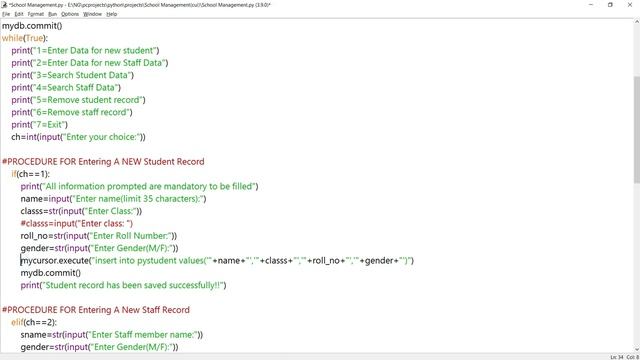This screenshot has height=360, width=640.
Task: Click the 'Enter your choice:' input line
Action: pyautogui.click(x=78, y=137)
